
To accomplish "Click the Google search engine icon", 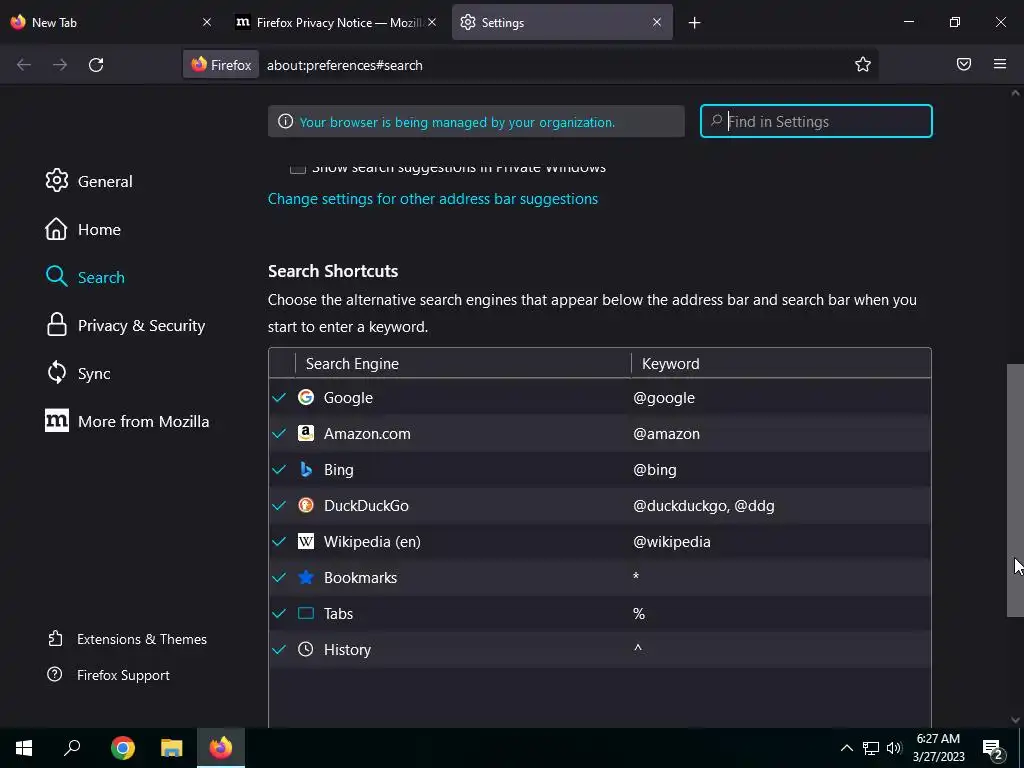I will pos(306,397).
